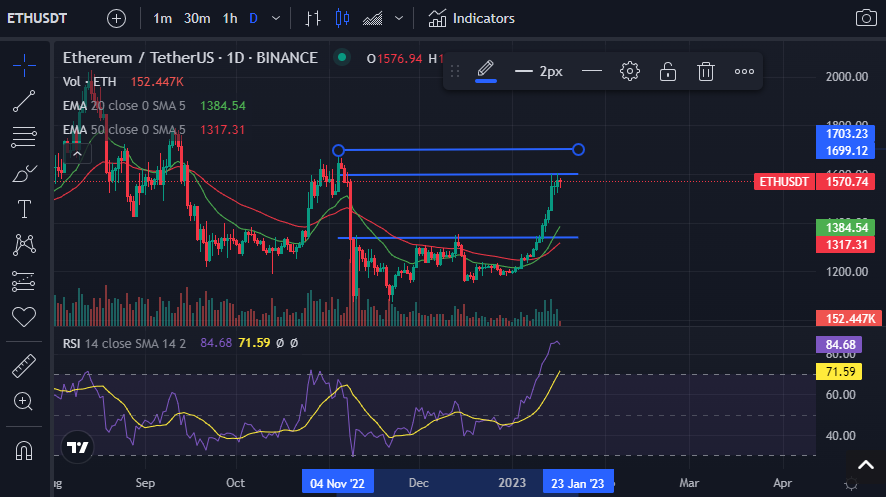This screenshot has width=886, height=497.
Task: Delete the drawing with trash icon
Action: click(x=706, y=71)
